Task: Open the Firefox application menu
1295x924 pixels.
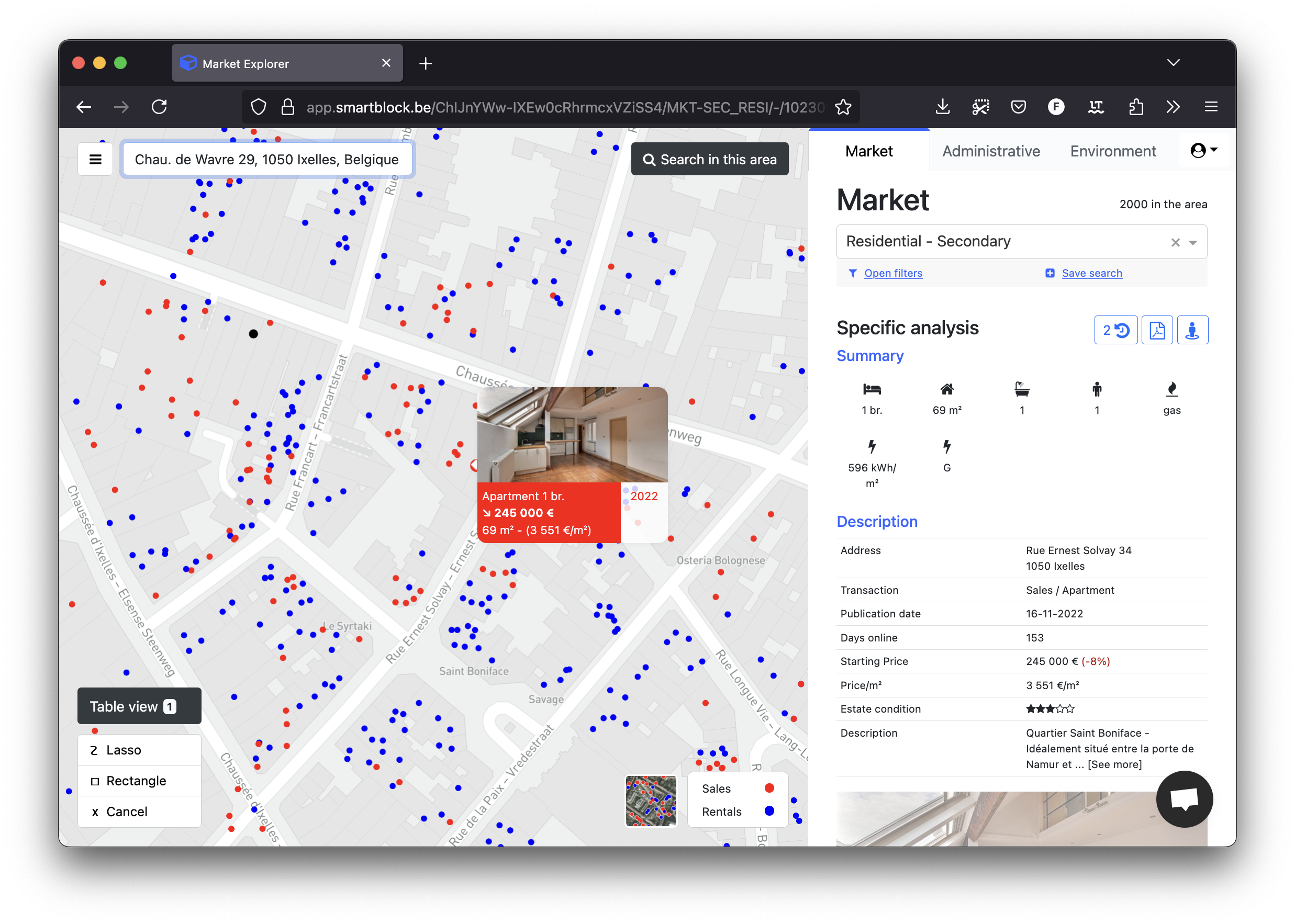Action: tap(1211, 107)
